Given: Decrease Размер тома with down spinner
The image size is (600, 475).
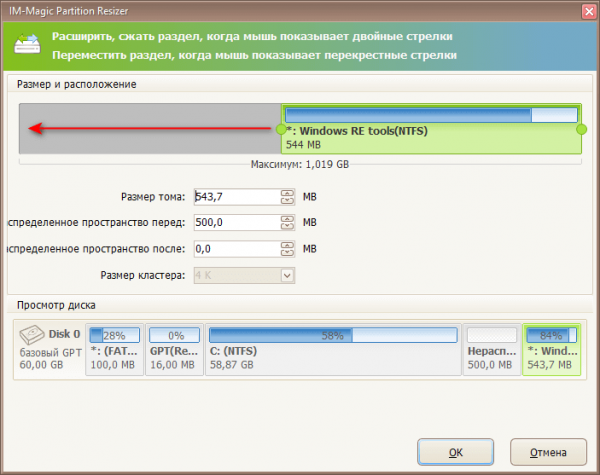Looking at the screenshot, I should click(287, 201).
